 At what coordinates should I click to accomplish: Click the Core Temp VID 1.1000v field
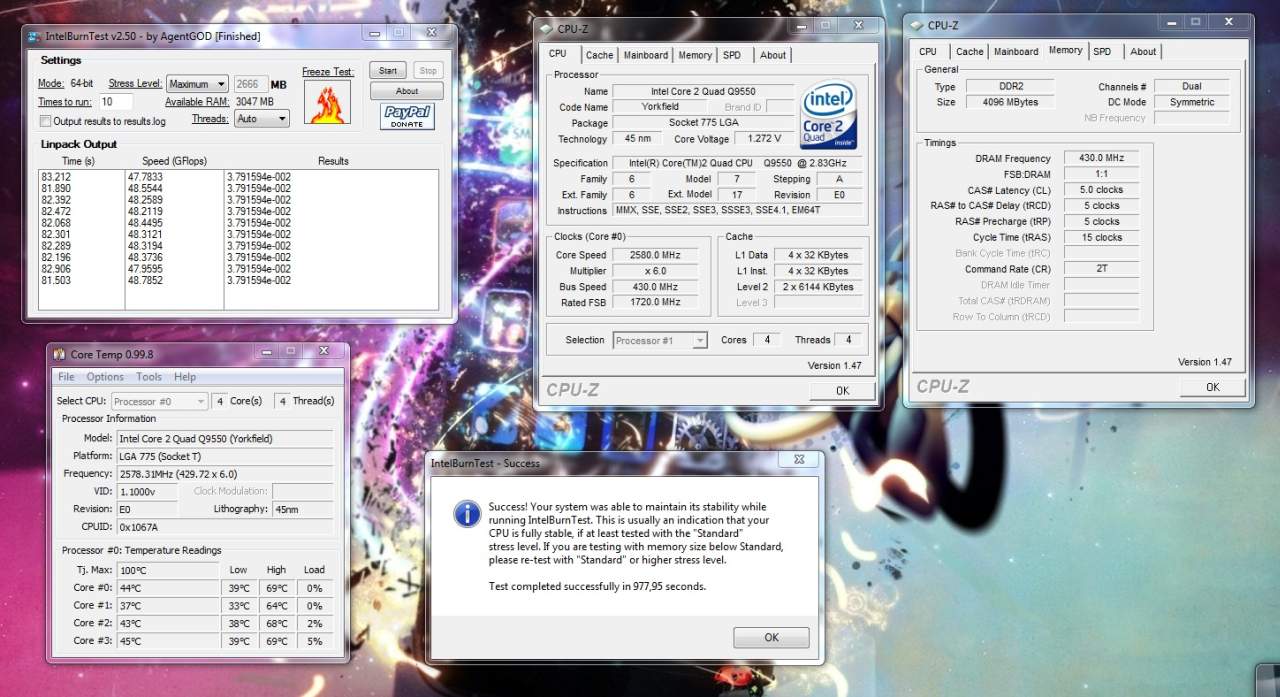(x=147, y=491)
